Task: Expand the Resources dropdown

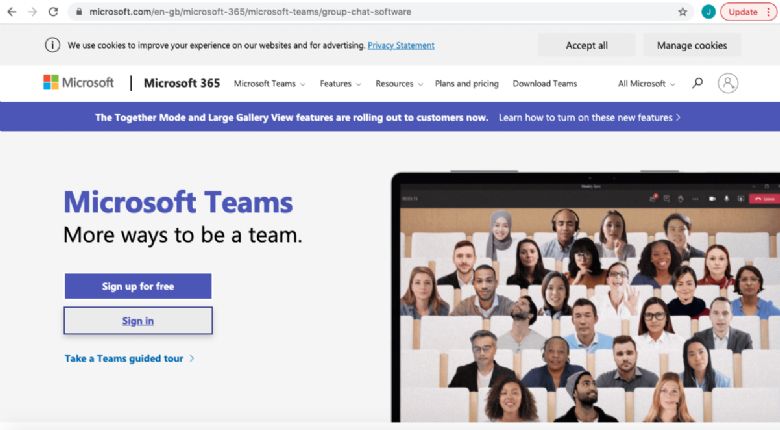Action: [x=399, y=84]
